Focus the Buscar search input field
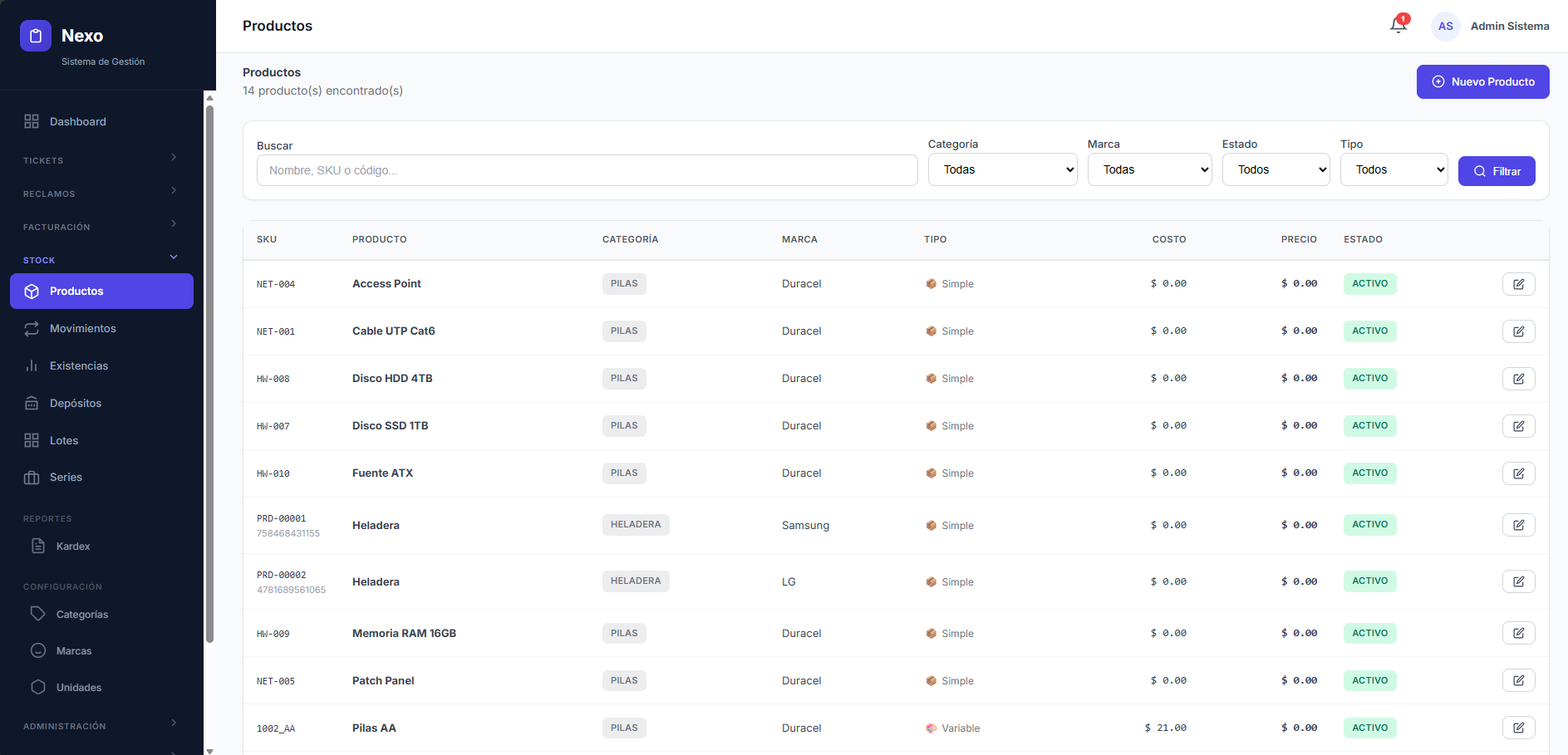This screenshot has width=1568, height=755. 587,170
